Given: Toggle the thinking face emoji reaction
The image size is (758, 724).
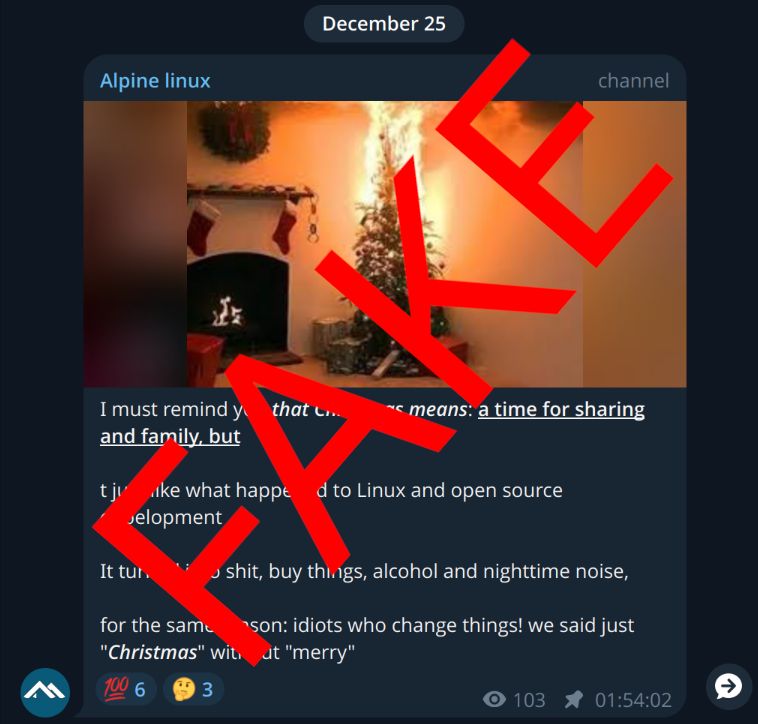Looking at the screenshot, I should coord(193,689).
